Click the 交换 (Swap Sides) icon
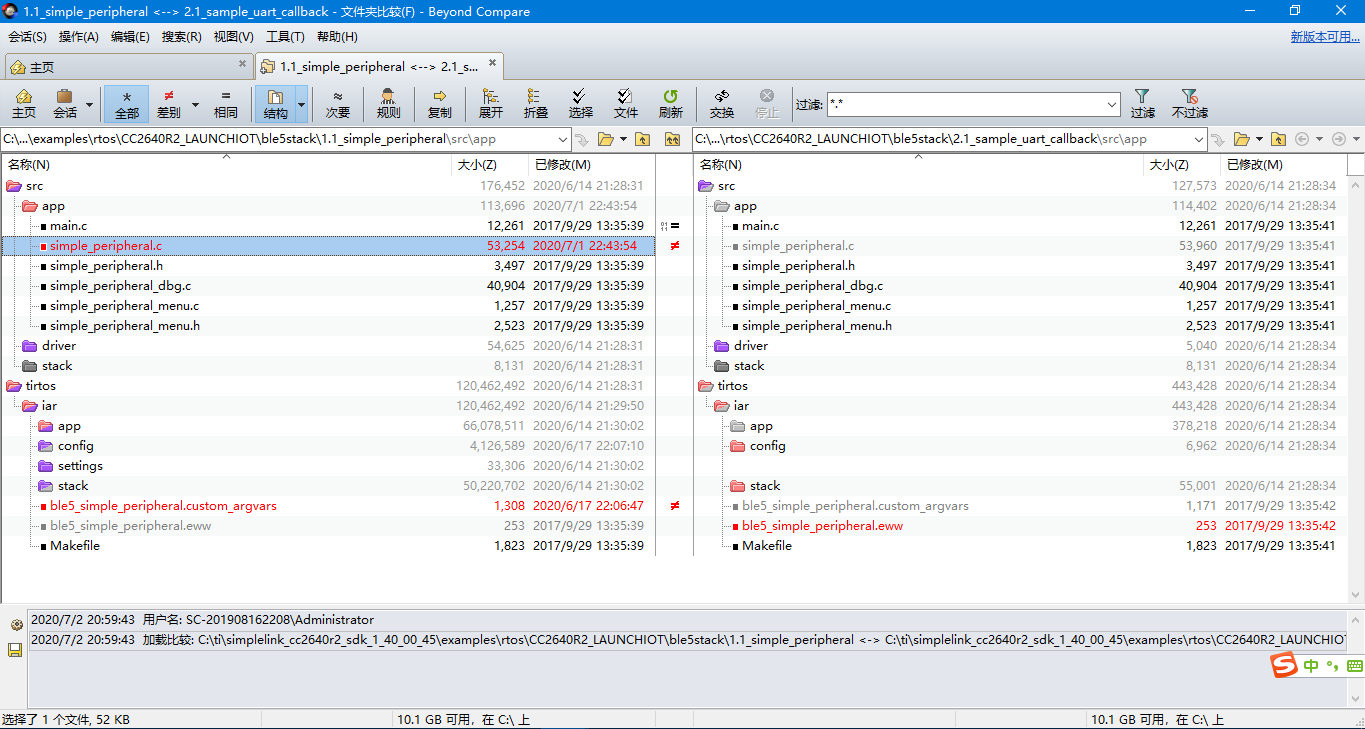The height and width of the screenshot is (729, 1365). 722,104
